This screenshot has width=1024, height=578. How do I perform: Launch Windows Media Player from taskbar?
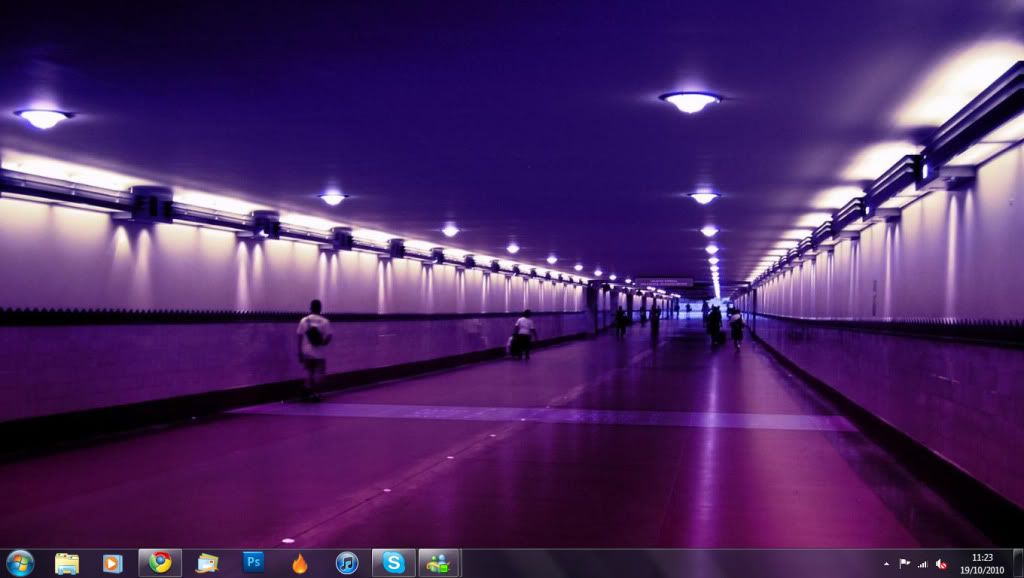pyautogui.click(x=113, y=563)
